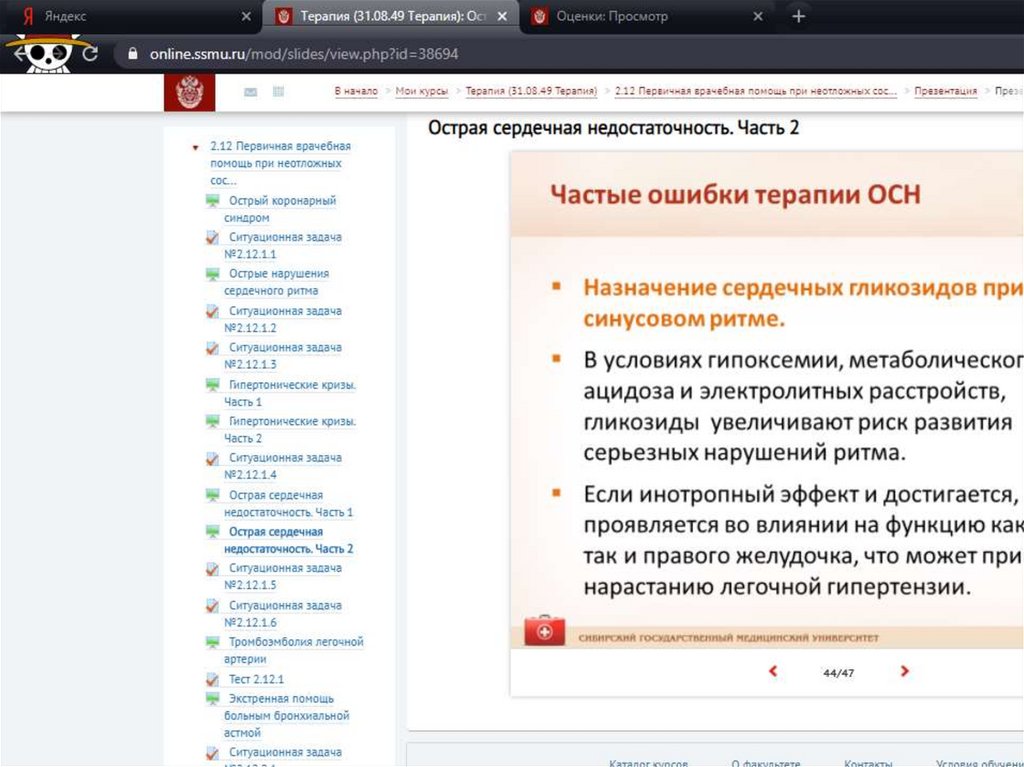Click quiz icon beside задача №2.12.1.3
The image size is (1024, 767).
click(x=213, y=348)
